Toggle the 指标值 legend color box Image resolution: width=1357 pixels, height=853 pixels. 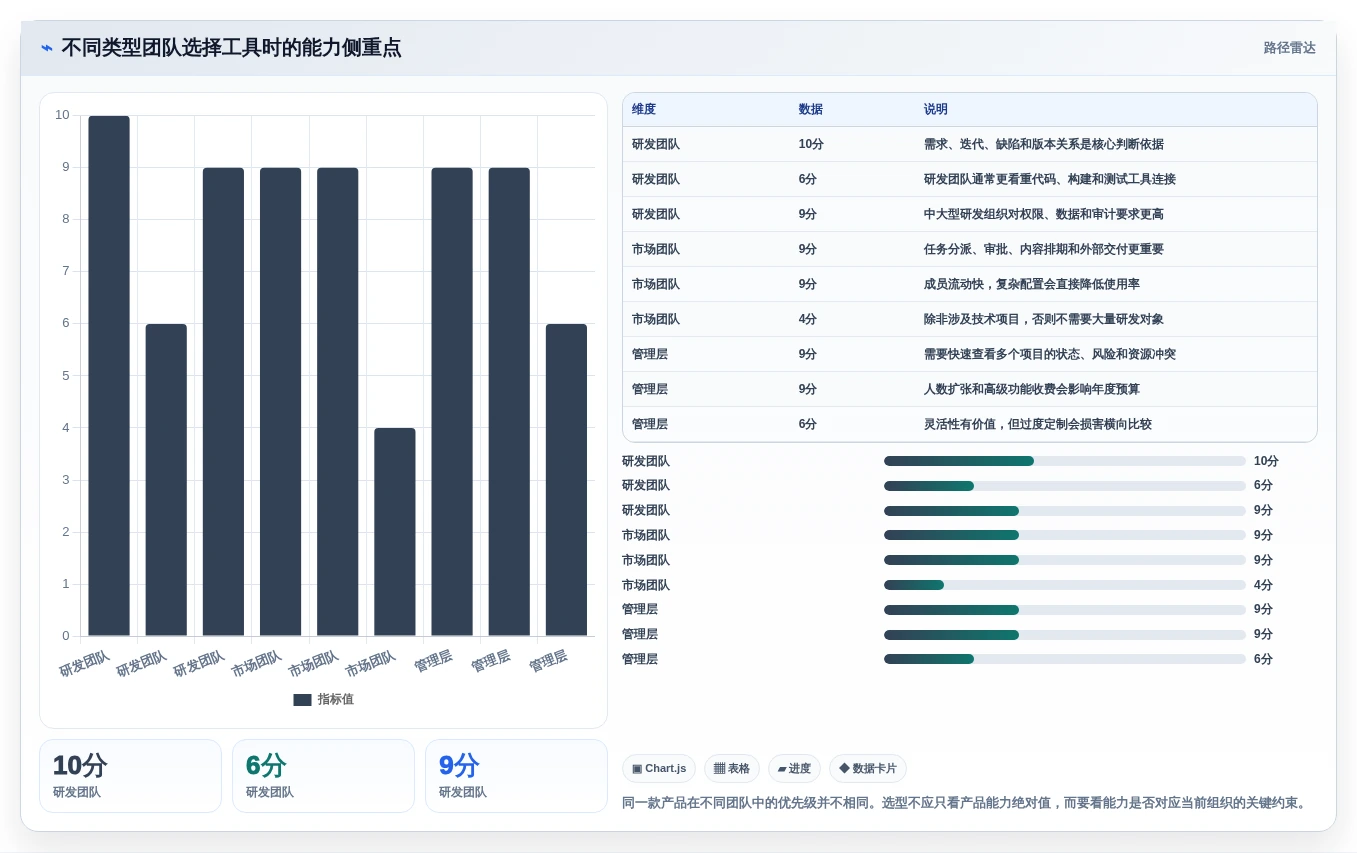[x=302, y=700]
